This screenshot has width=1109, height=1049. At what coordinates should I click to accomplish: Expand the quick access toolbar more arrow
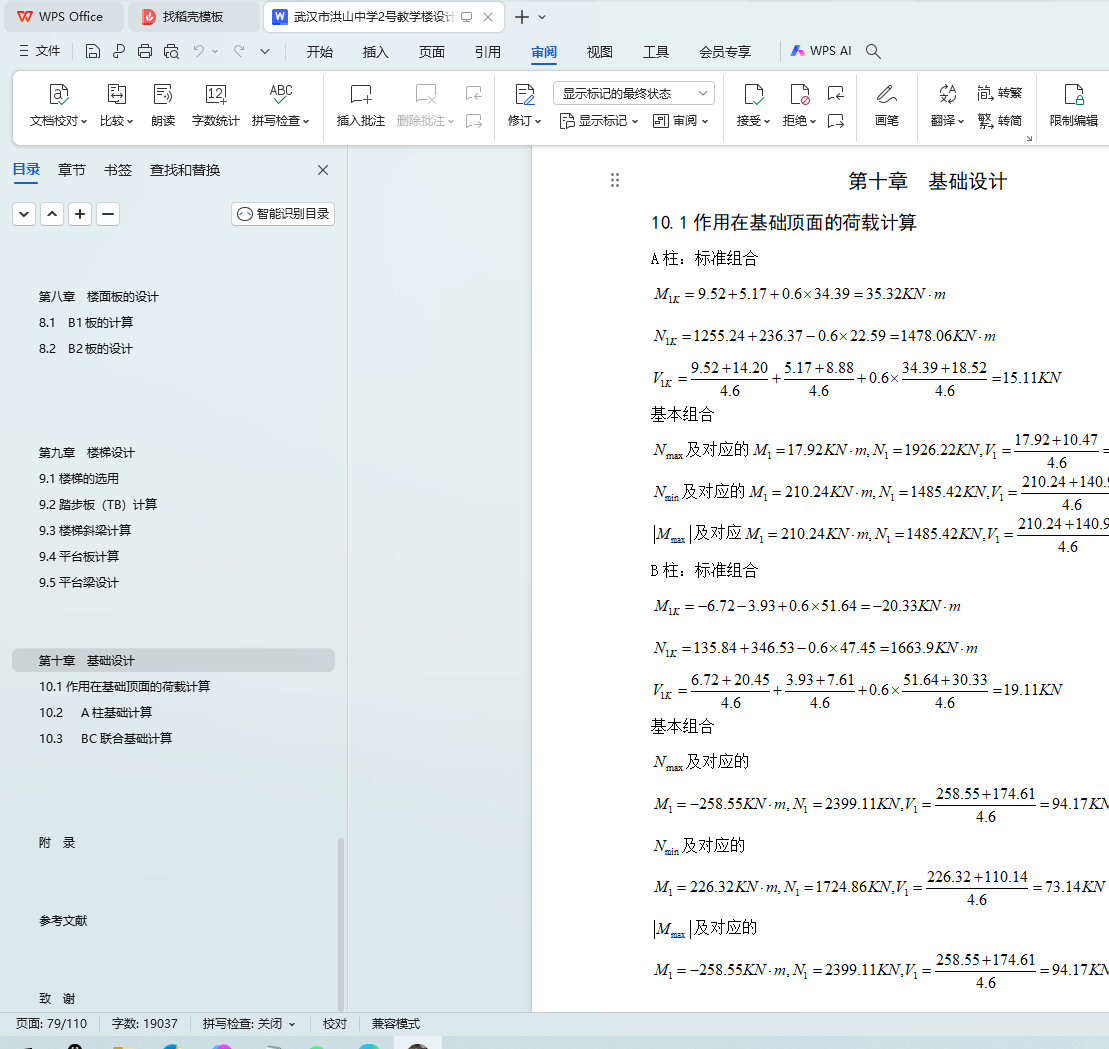tap(265, 51)
